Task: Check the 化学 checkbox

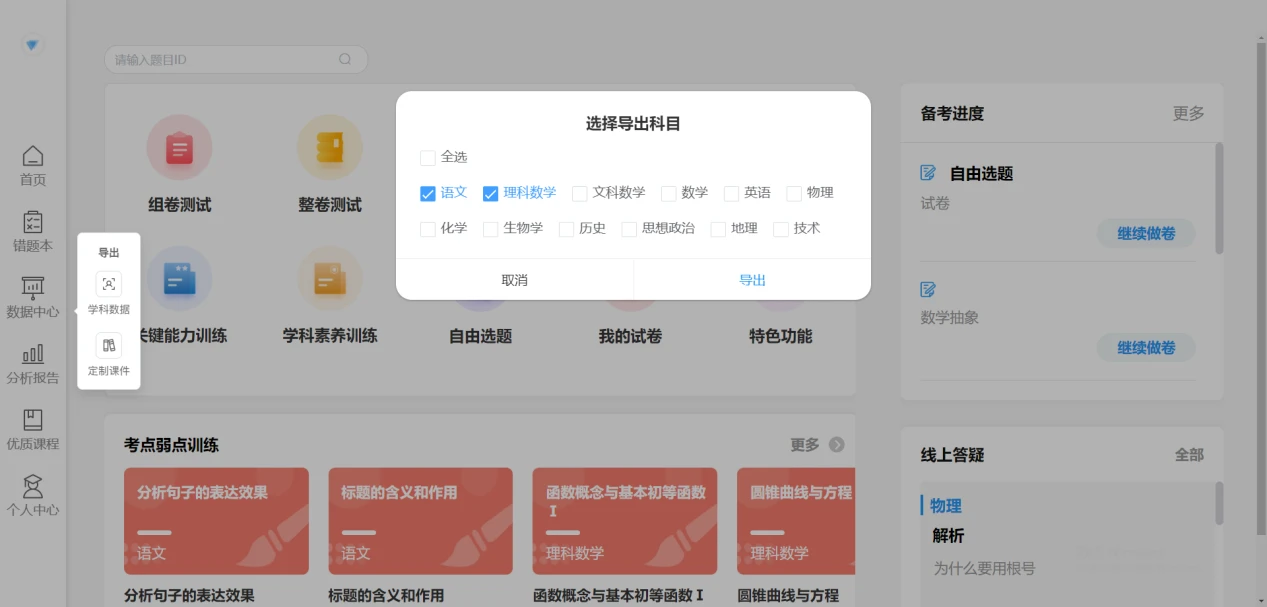Action: click(x=428, y=229)
